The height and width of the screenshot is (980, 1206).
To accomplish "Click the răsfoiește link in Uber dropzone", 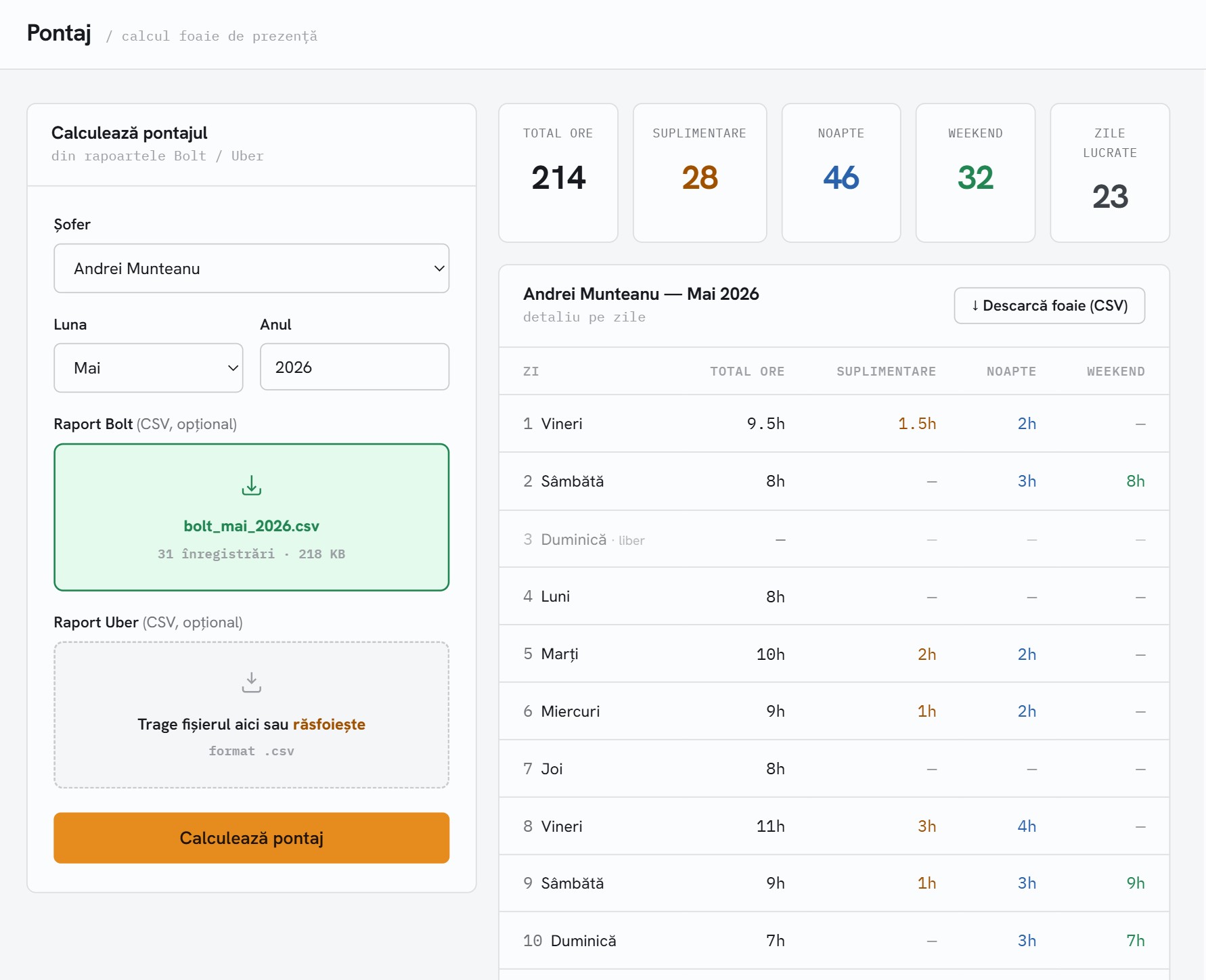I will [x=329, y=724].
